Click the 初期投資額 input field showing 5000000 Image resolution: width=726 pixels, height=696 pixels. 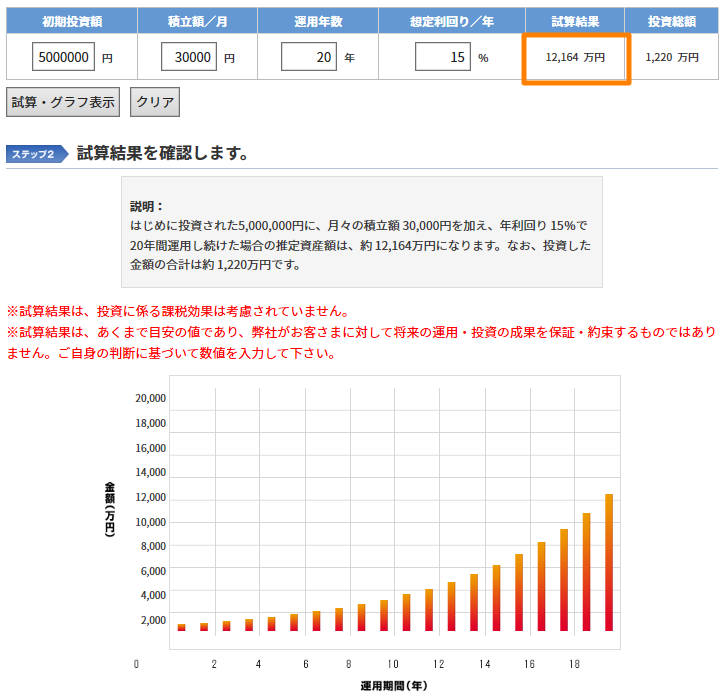click(63, 56)
